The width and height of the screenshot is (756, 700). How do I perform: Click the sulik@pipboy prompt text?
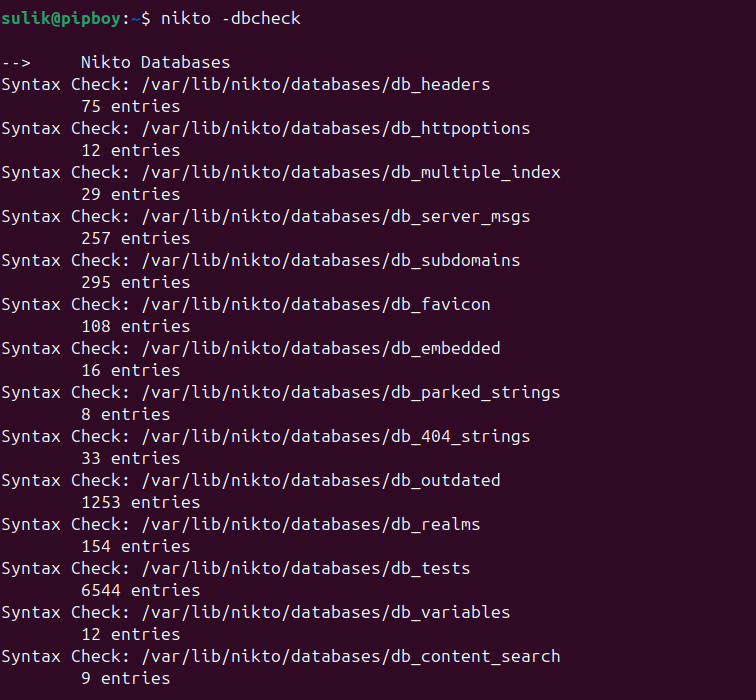point(61,19)
